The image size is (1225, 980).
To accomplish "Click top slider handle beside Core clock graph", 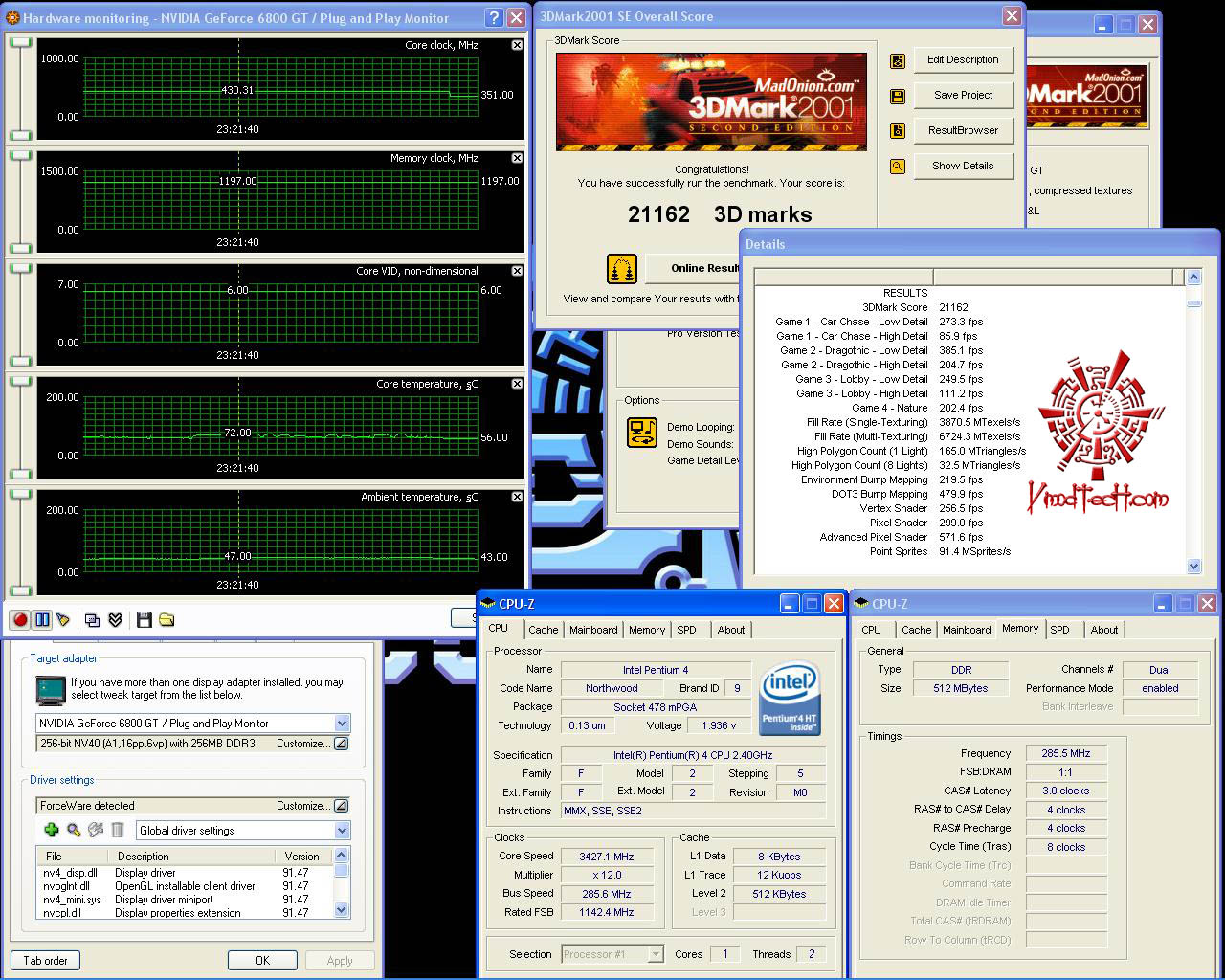I will pos(20,42).
